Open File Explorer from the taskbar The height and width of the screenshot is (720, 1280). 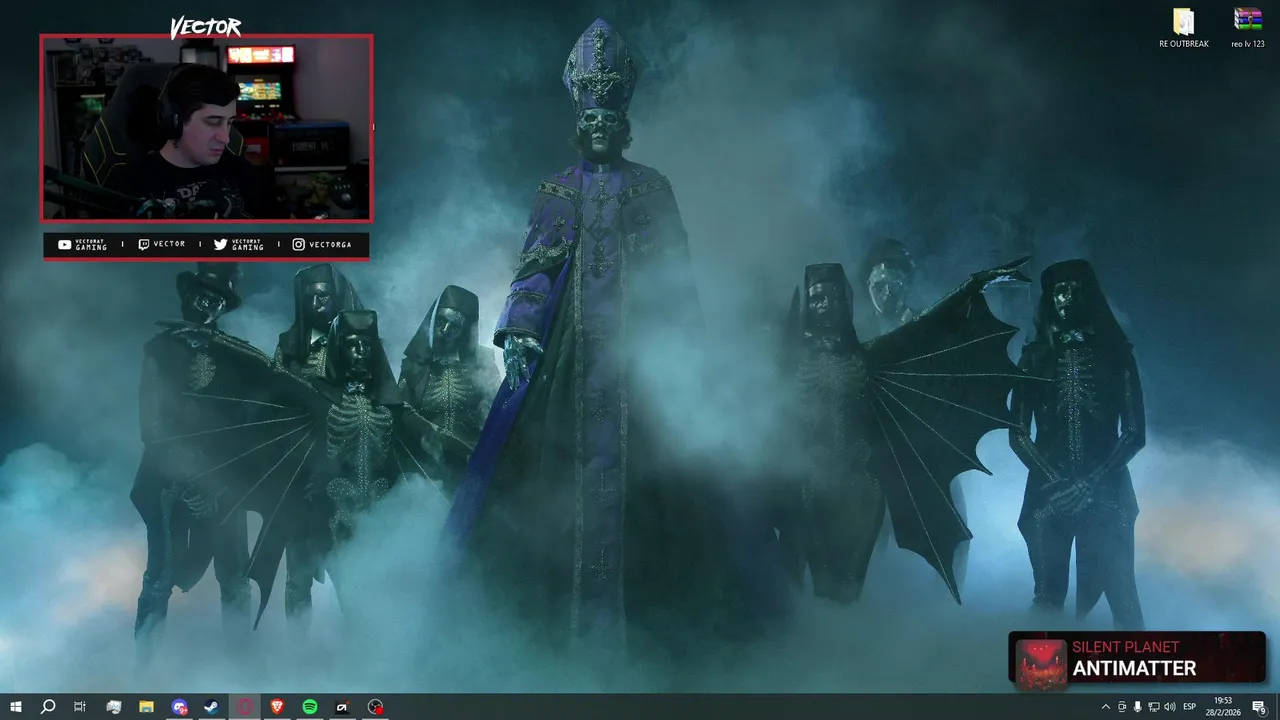coord(146,707)
